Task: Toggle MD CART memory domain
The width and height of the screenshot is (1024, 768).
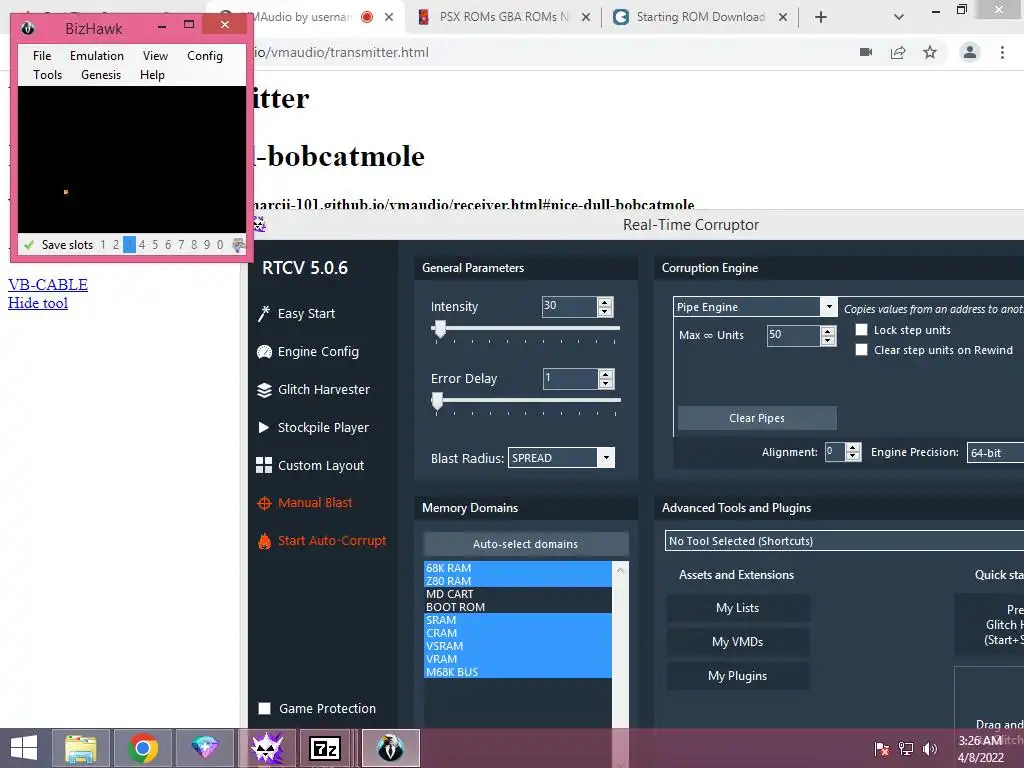Action: [x=518, y=594]
